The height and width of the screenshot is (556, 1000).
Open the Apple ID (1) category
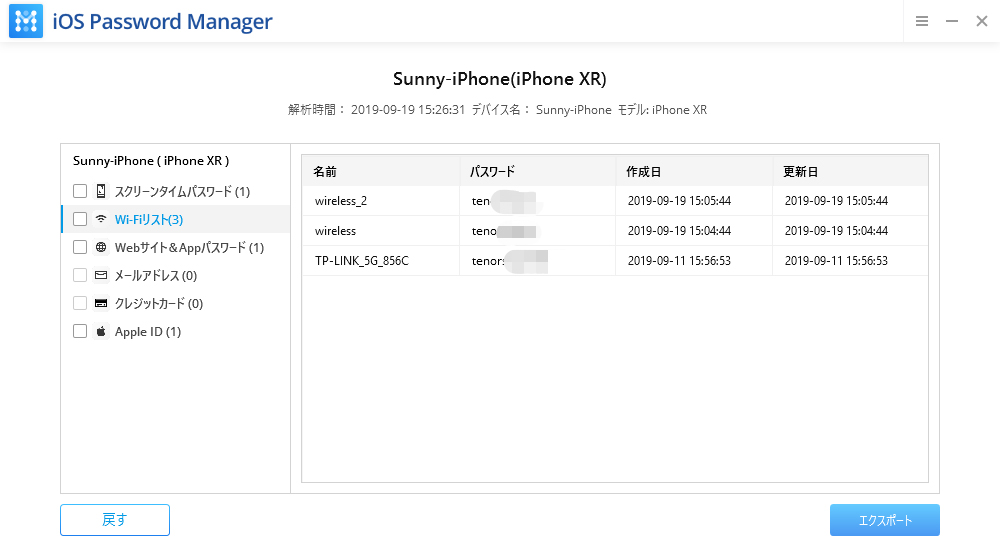148,331
